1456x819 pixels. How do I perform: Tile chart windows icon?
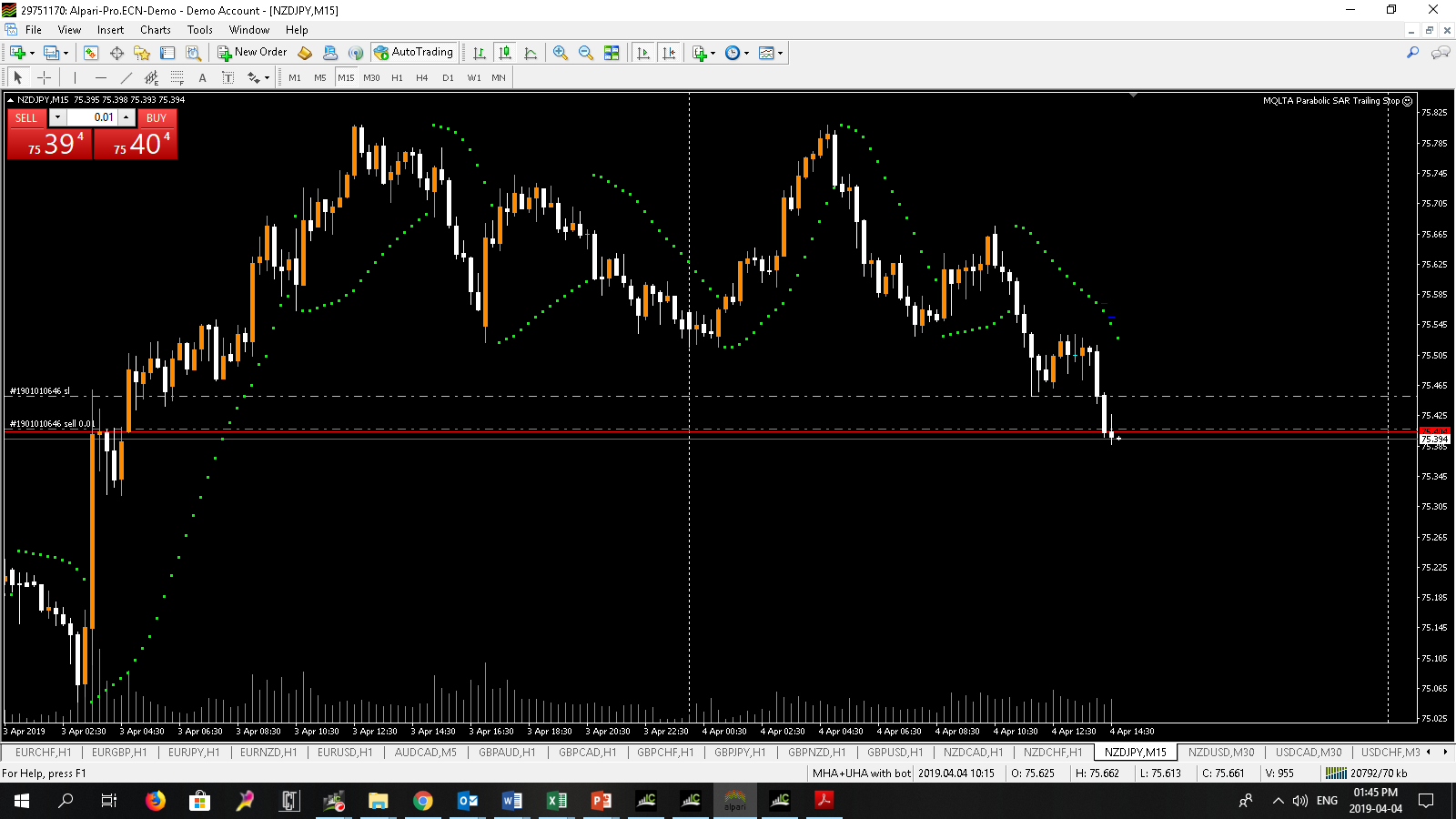coord(612,53)
